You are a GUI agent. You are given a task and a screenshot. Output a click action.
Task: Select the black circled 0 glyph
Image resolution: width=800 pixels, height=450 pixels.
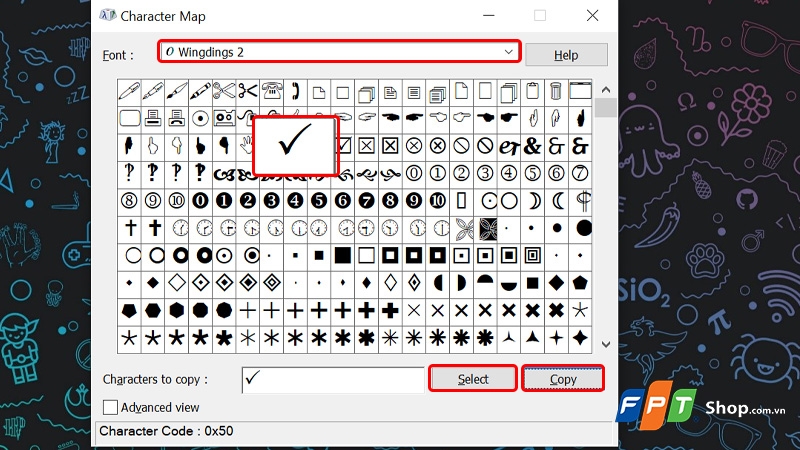(x=200, y=201)
